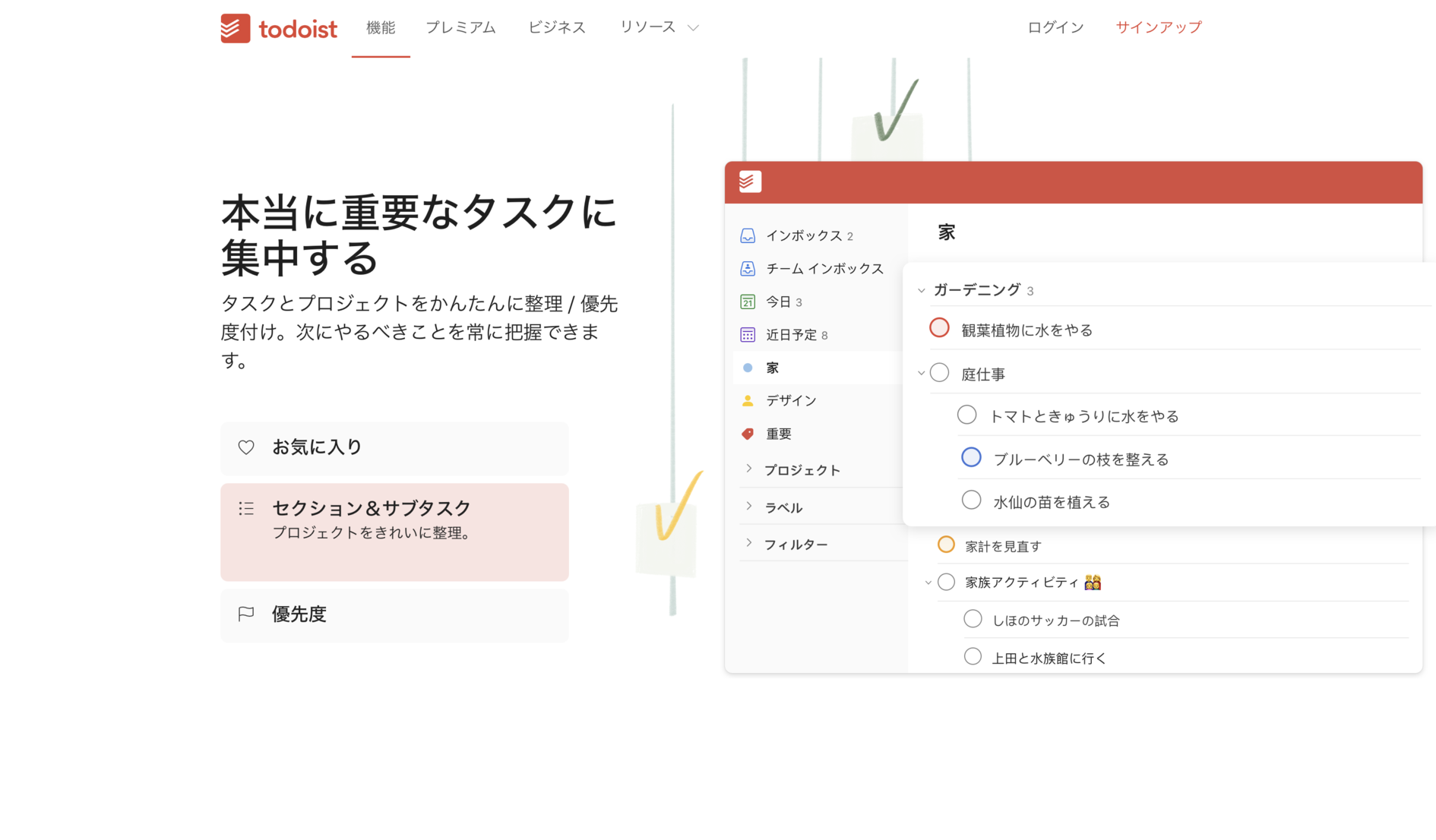The image size is (1436, 840).
Task: Open the ログイン page
Action: [x=1055, y=27]
